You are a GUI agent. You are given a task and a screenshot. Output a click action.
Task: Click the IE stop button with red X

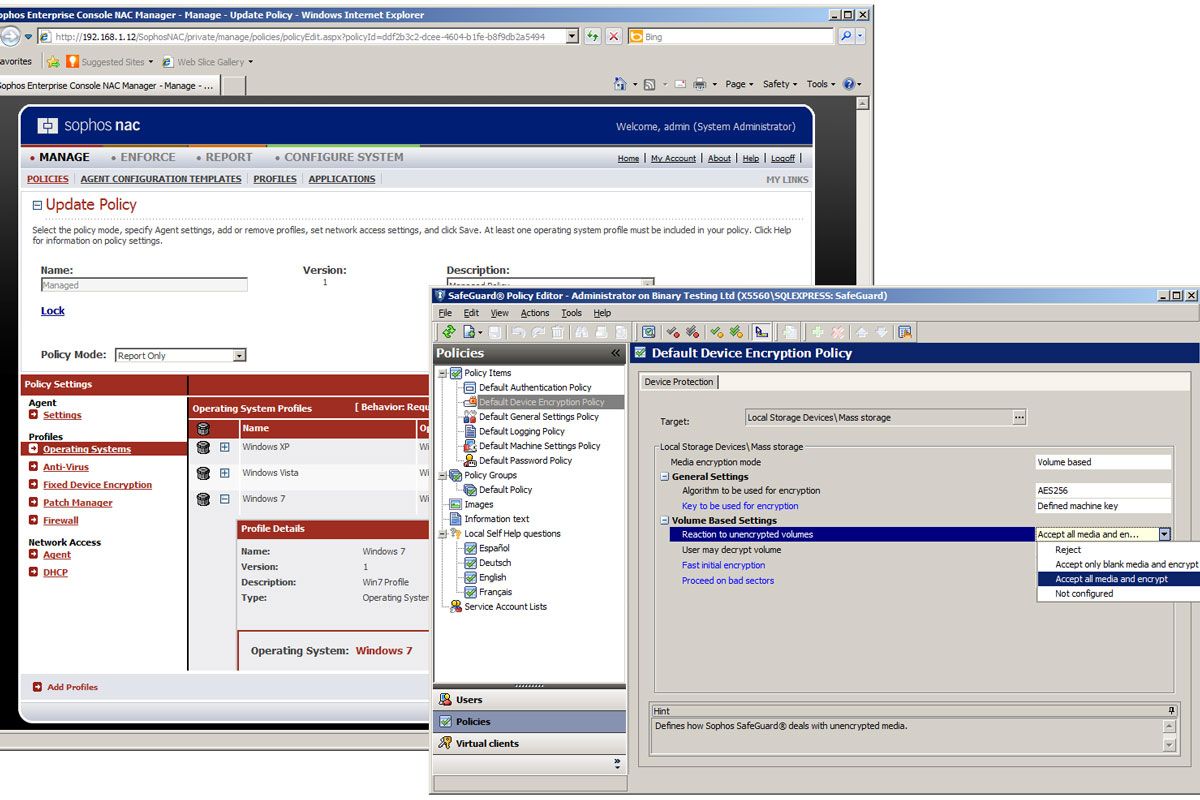(614, 36)
